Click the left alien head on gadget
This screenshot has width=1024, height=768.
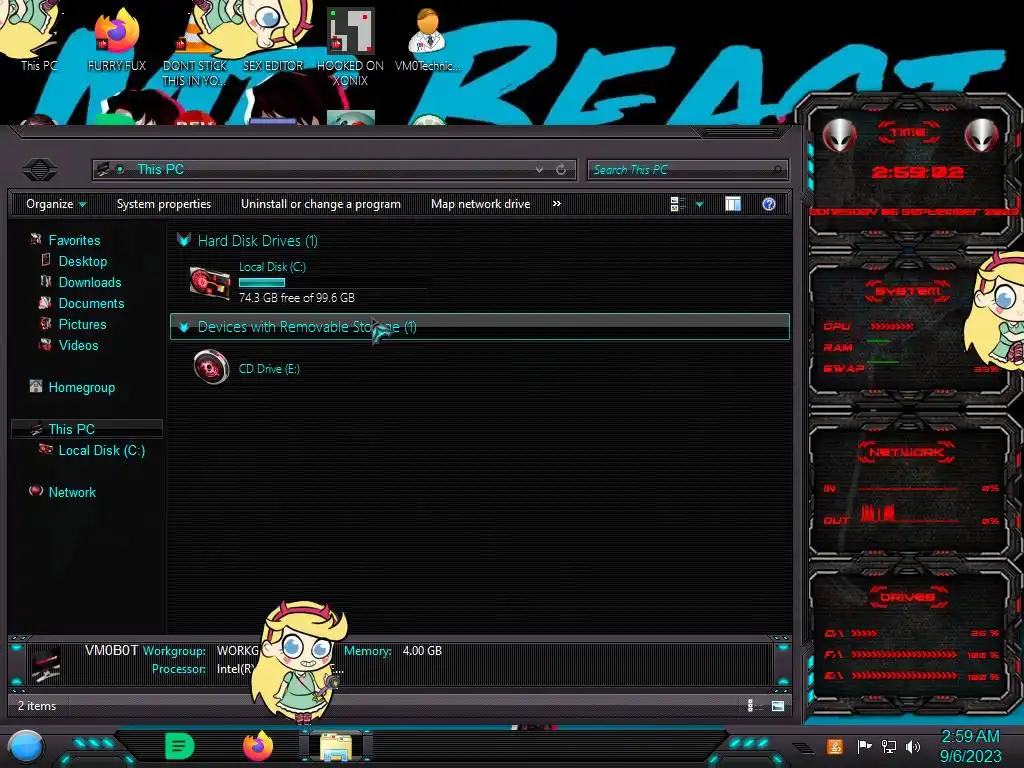pyautogui.click(x=840, y=136)
